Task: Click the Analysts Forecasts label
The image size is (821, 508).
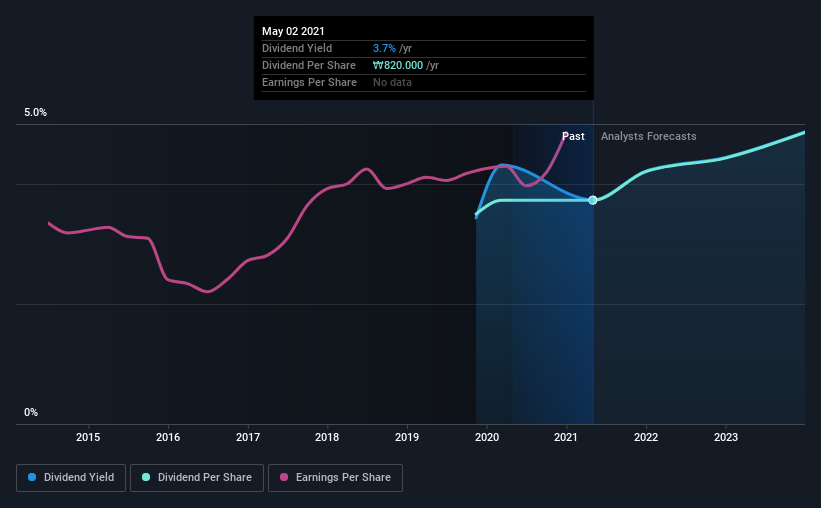Action: pos(649,136)
